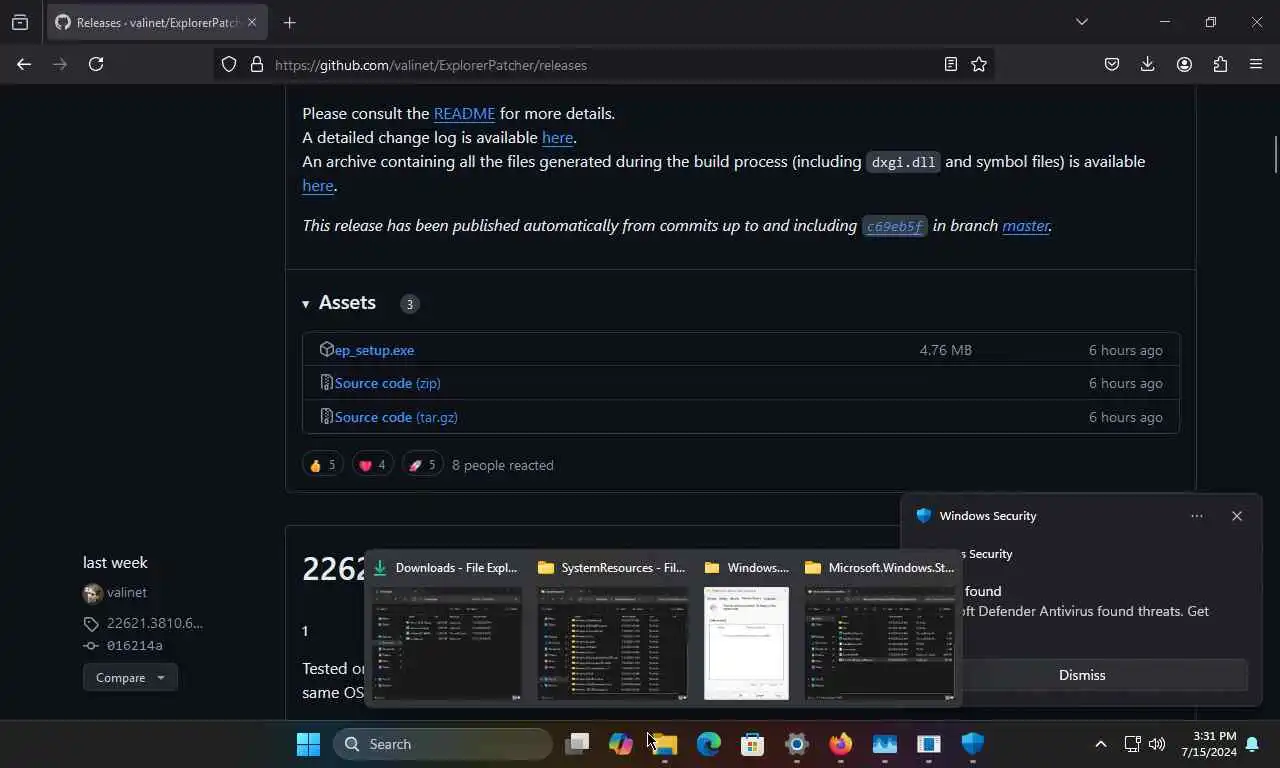The height and width of the screenshot is (768, 1280).
Task: Select the Releases valinet/ExplorerPatcher tab
Action: [x=157, y=22]
